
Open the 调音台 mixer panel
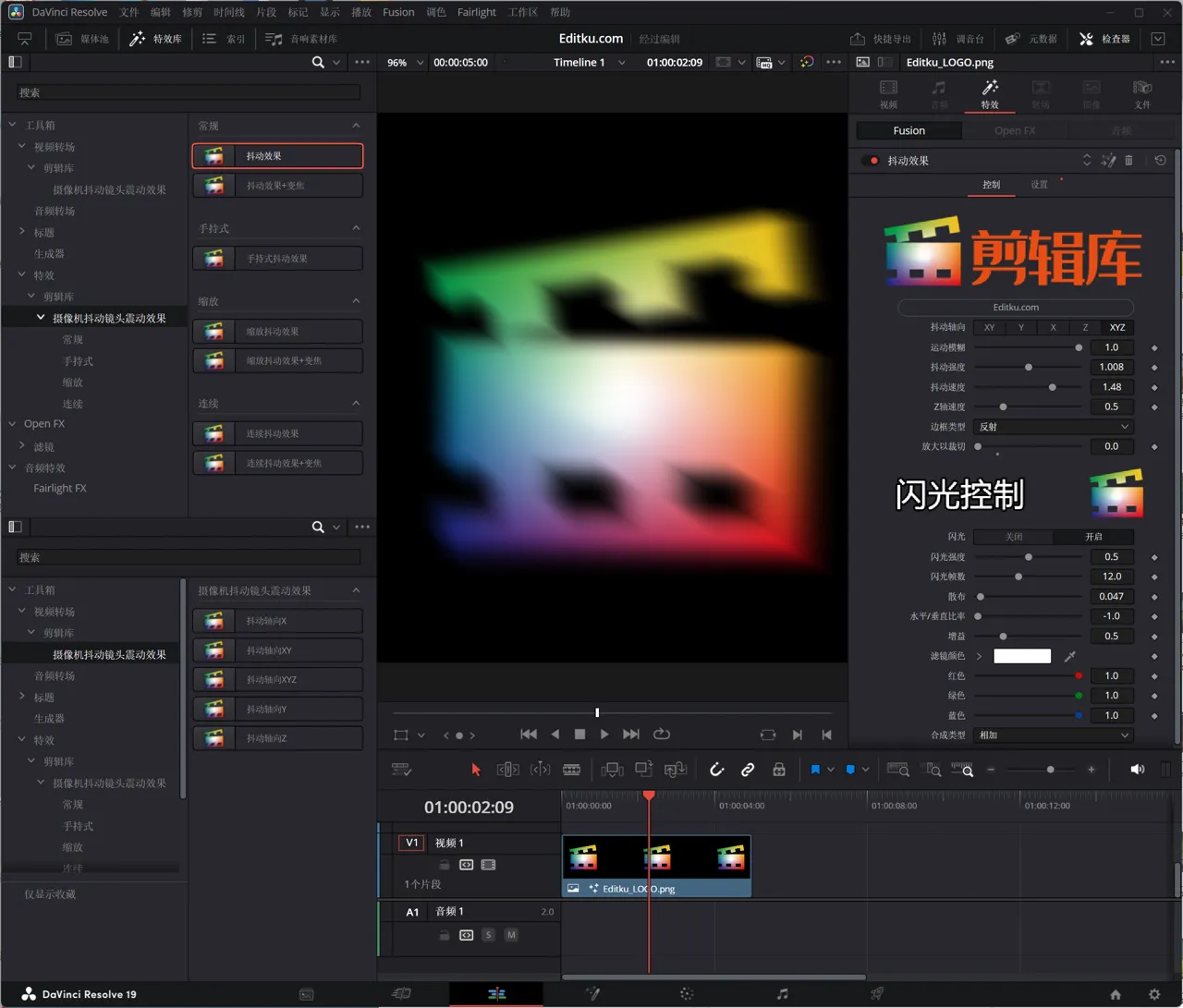click(x=957, y=39)
